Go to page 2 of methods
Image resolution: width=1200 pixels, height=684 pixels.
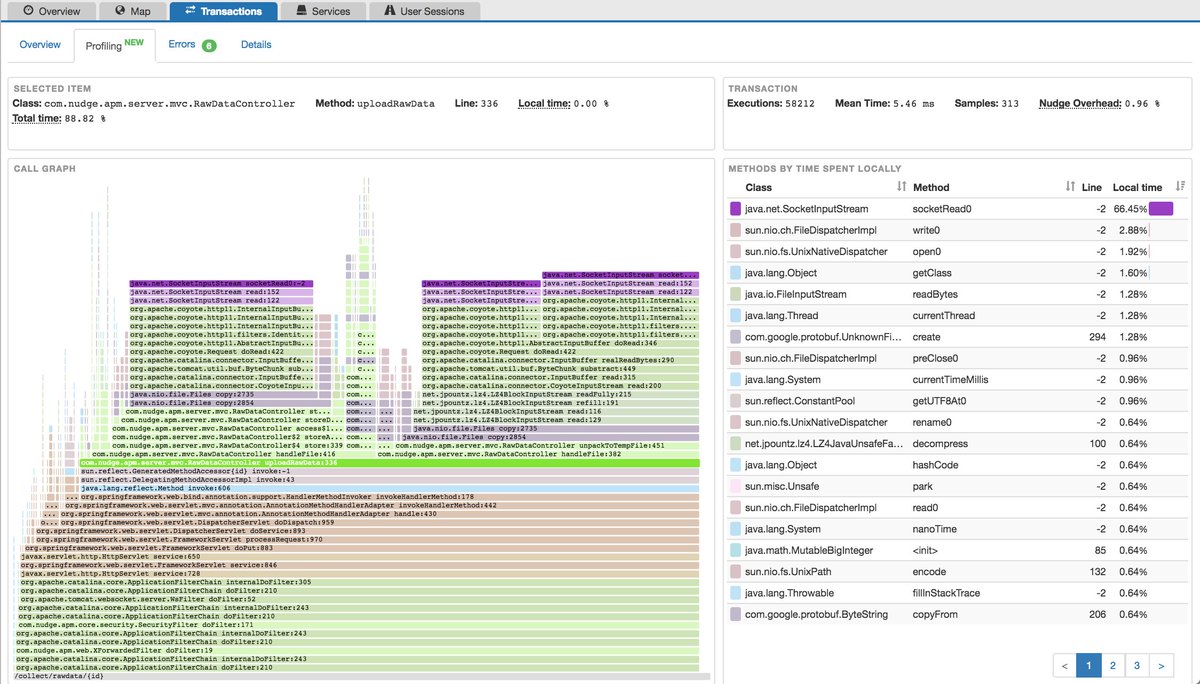1112,664
